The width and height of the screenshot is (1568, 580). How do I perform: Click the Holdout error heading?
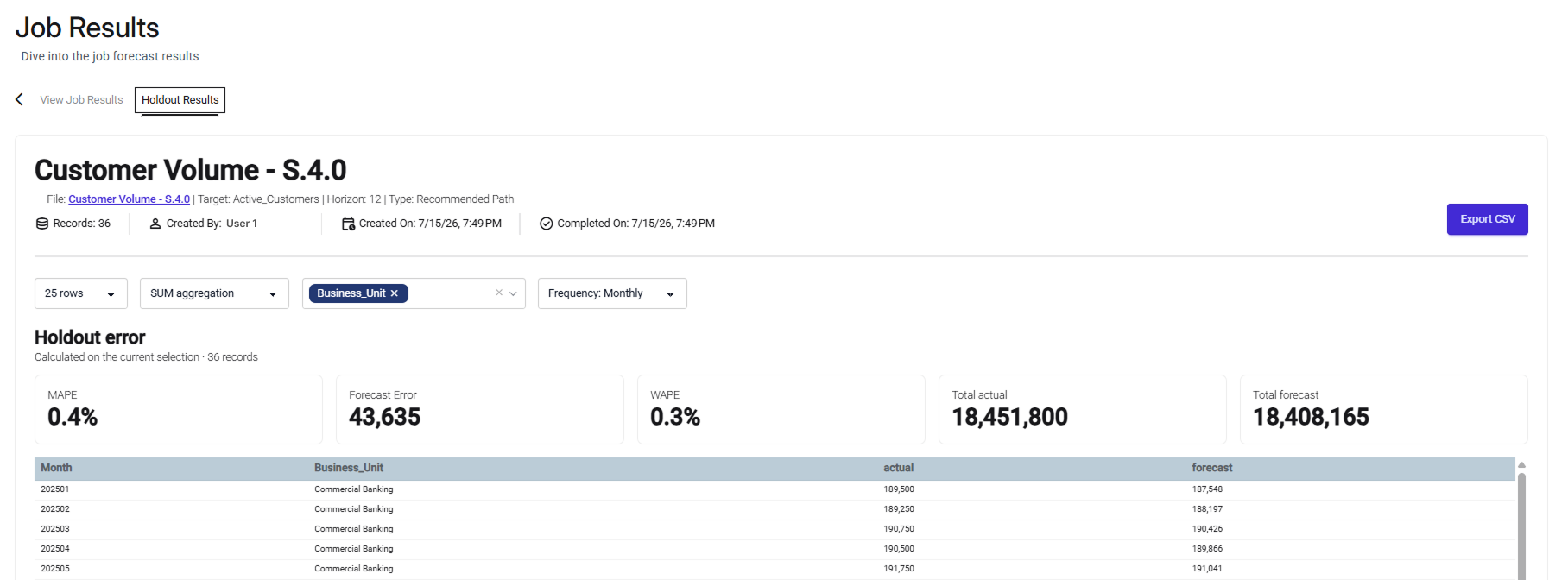[x=90, y=337]
